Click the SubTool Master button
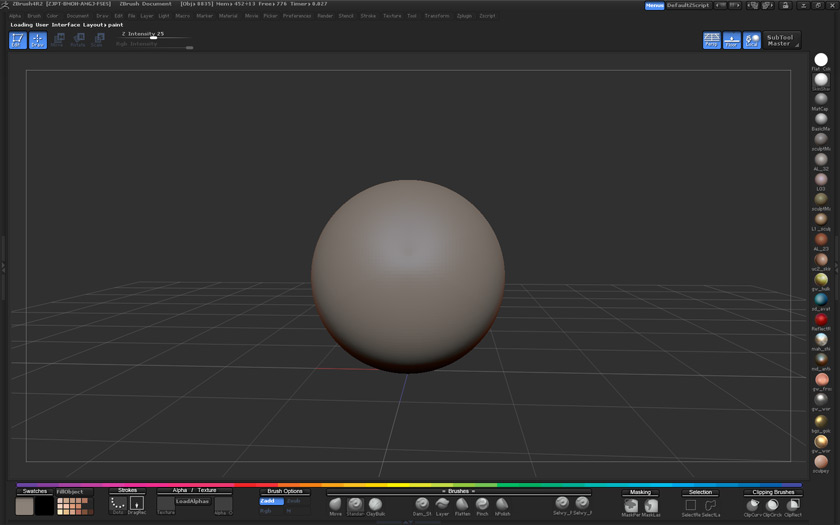Viewport: 840px width, 525px height. point(780,40)
